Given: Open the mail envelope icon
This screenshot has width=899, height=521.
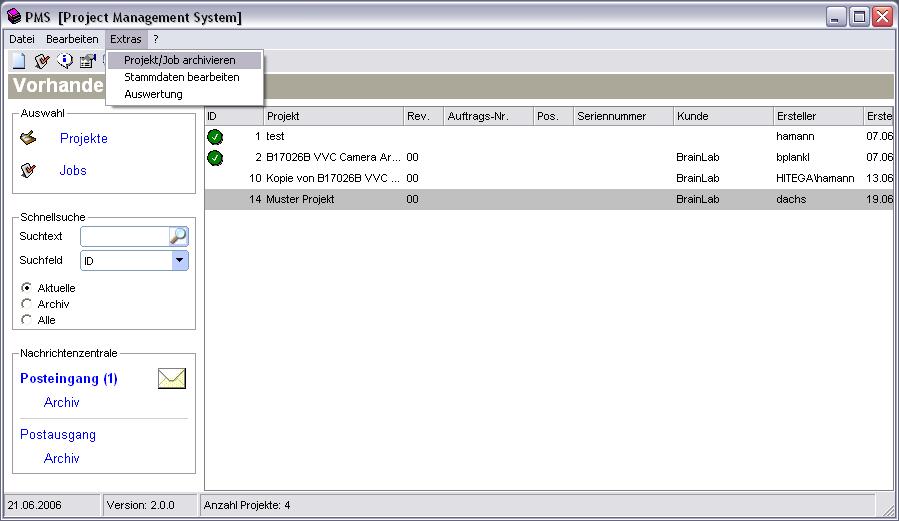Looking at the screenshot, I should click(x=172, y=378).
